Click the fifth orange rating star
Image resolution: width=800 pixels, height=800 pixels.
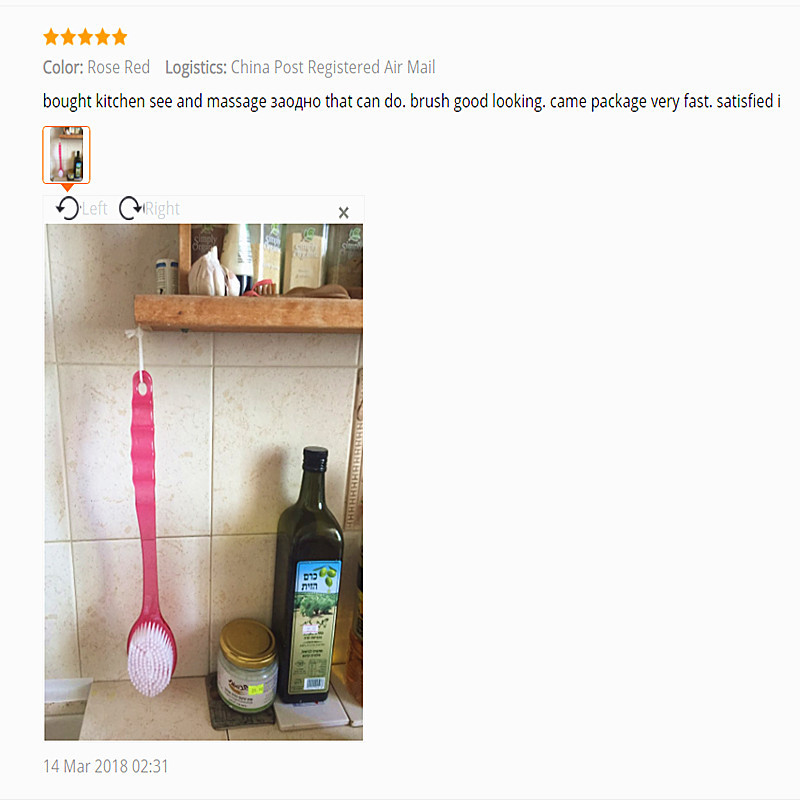point(119,37)
